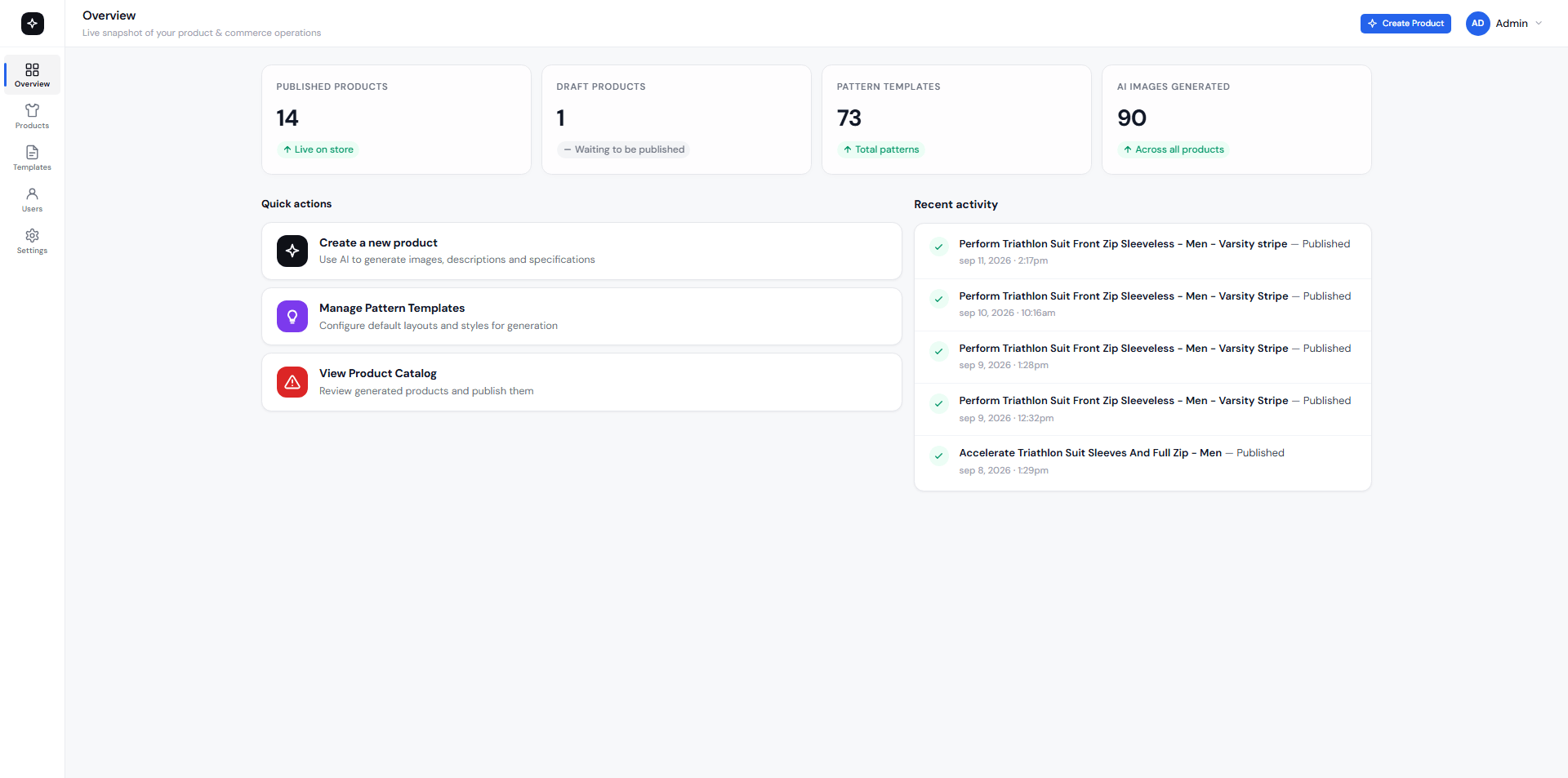This screenshot has height=778, width=1568.
Task: Click the Pattern Templates count 73
Action: pyautogui.click(x=849, y=118)
